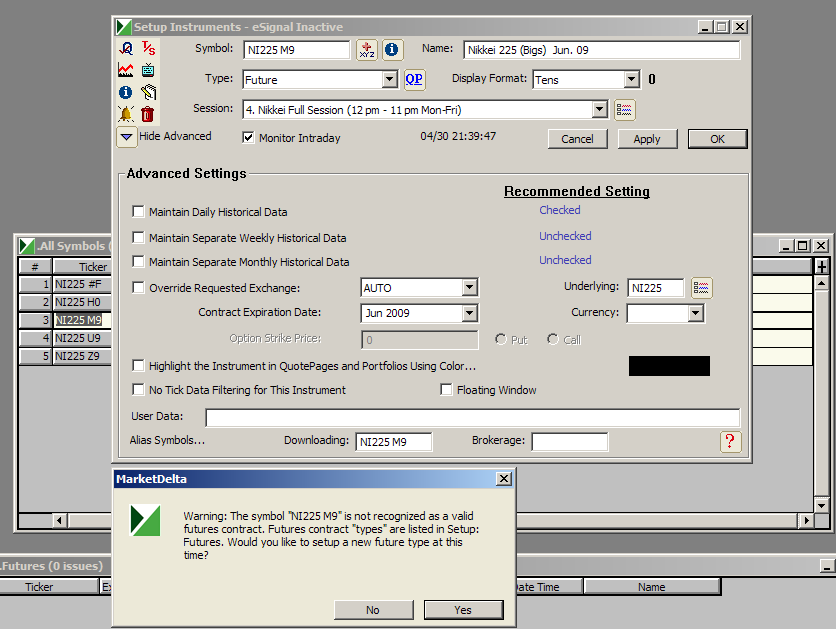The width and height of the screenshot is (836, 629).
Task: Click Ticker column header in All Symbols
Action: pos(82,267)
